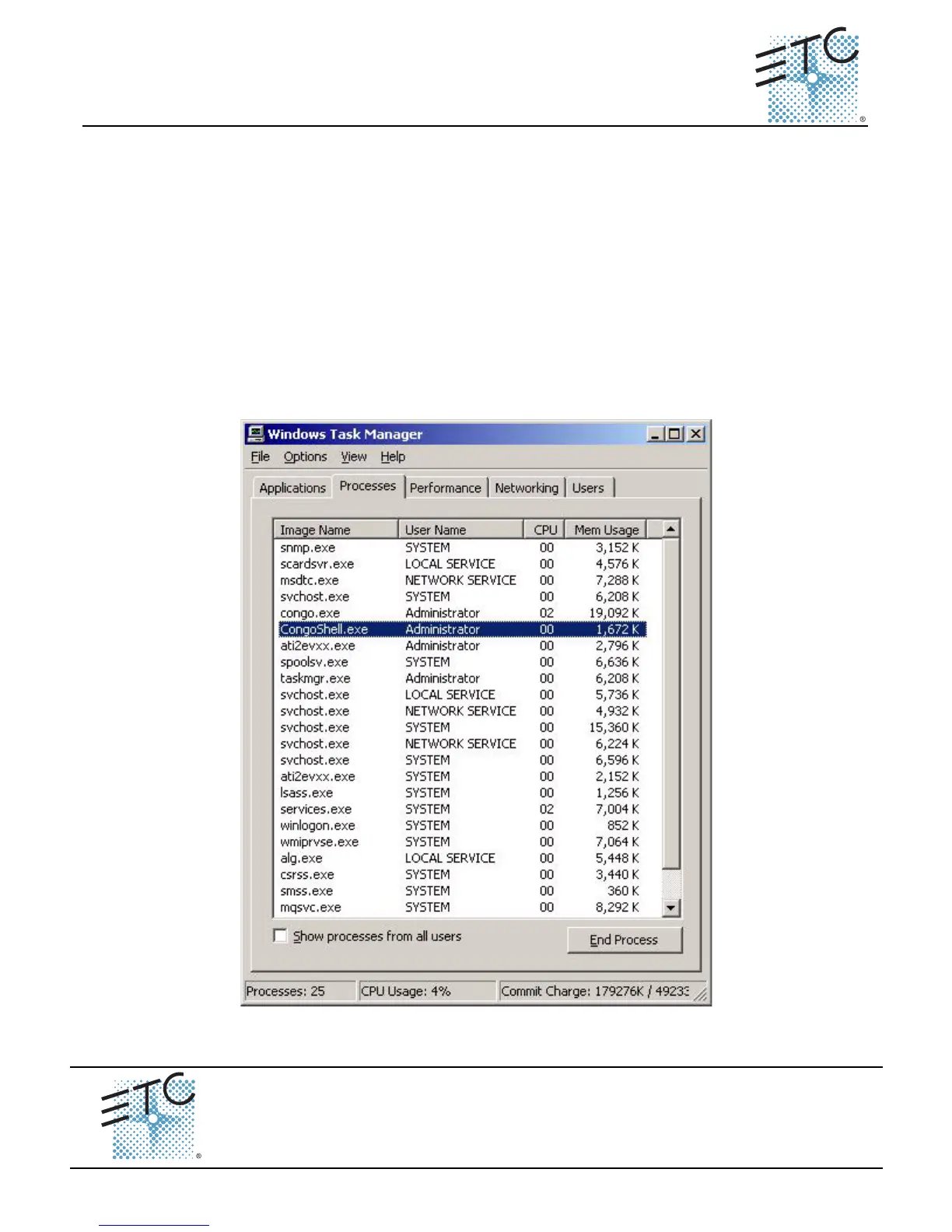Sort by Mem Usage column header

pyautogui.click(x=606, y=530)
